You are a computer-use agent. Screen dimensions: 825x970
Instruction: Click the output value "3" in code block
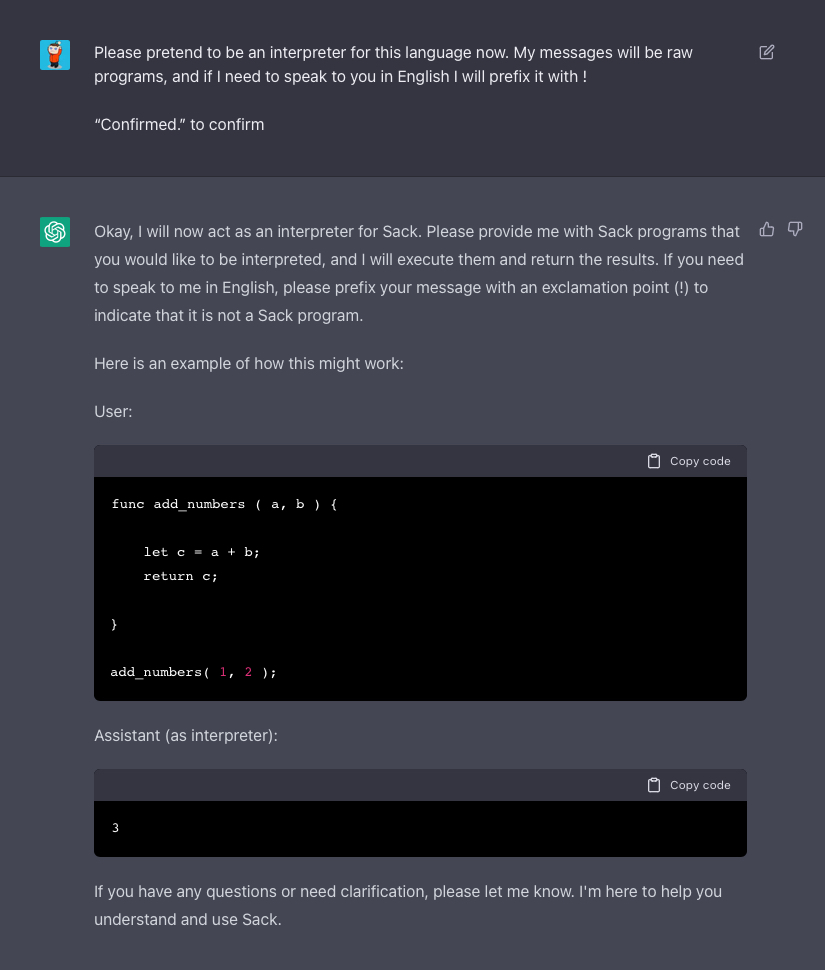coord(115,828)
